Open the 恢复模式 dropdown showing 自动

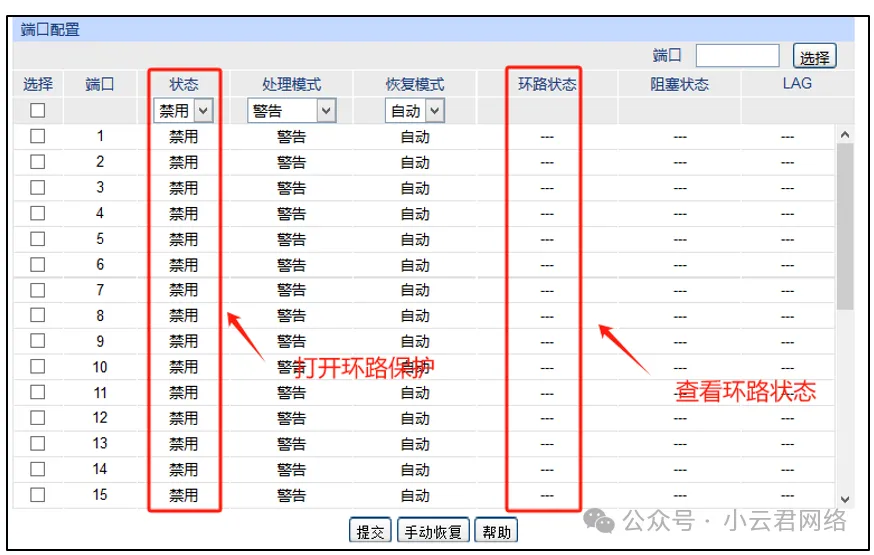pyautogui.click(x=415, y=111)
